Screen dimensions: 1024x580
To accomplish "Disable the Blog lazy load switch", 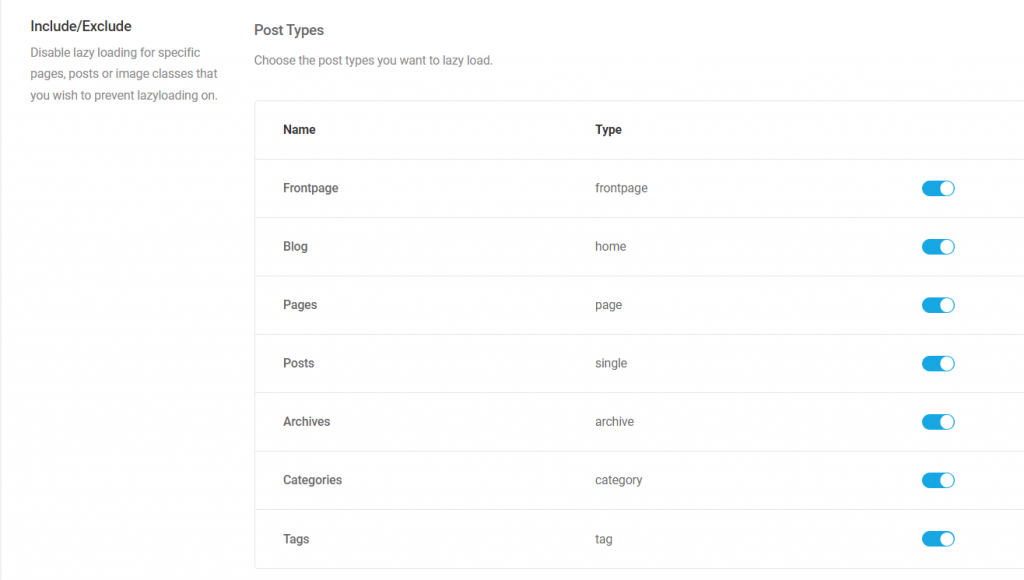I will tap(938, 246).
